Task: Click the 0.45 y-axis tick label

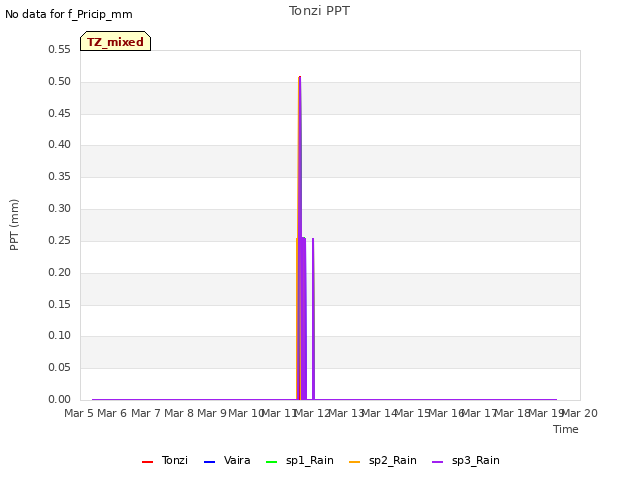Action: pos(59,113)
